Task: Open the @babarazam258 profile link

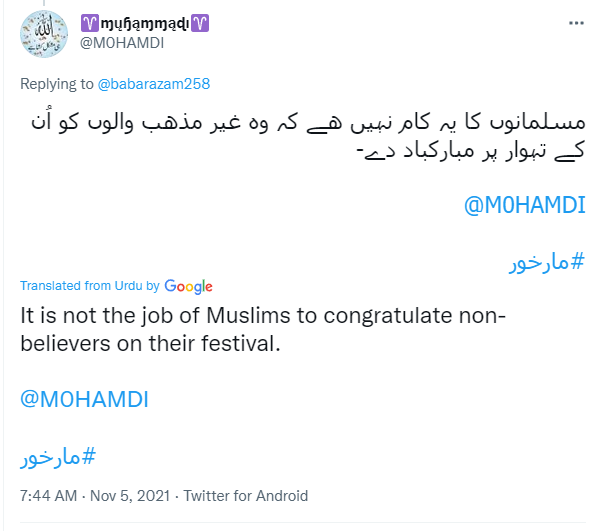Action: (153, 85)
